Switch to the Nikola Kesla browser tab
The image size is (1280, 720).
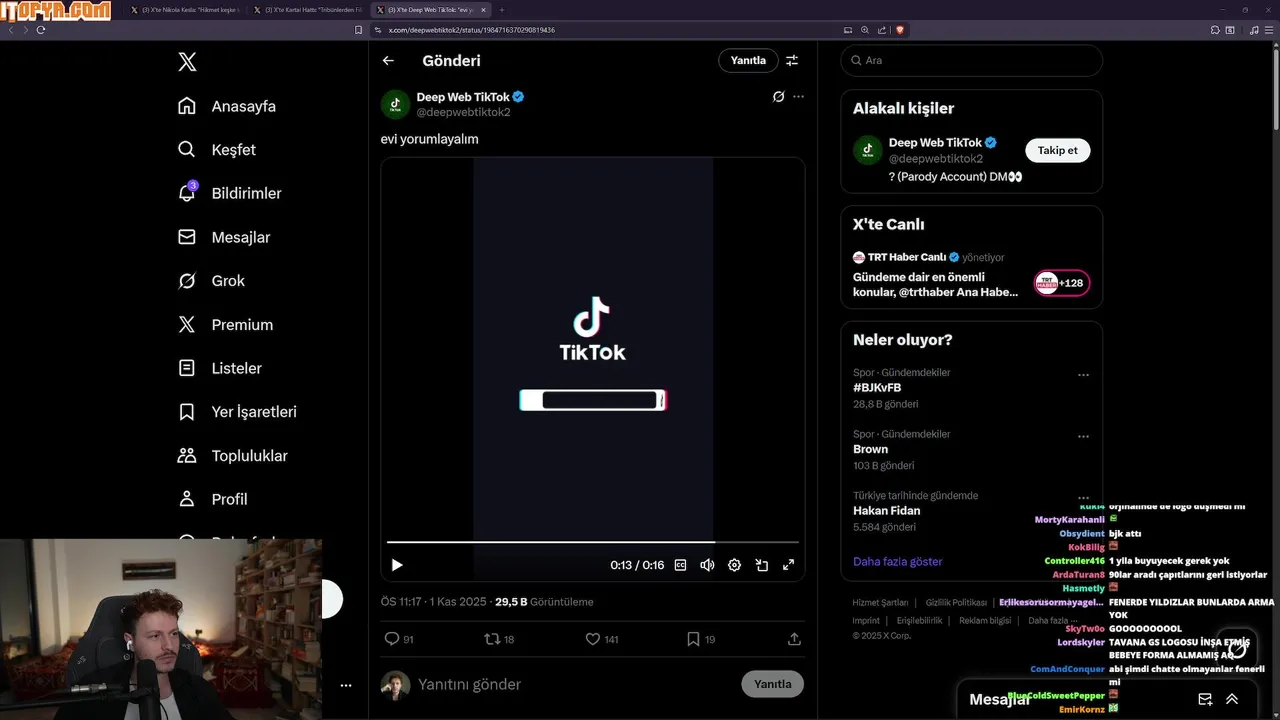tap(186, 9)
